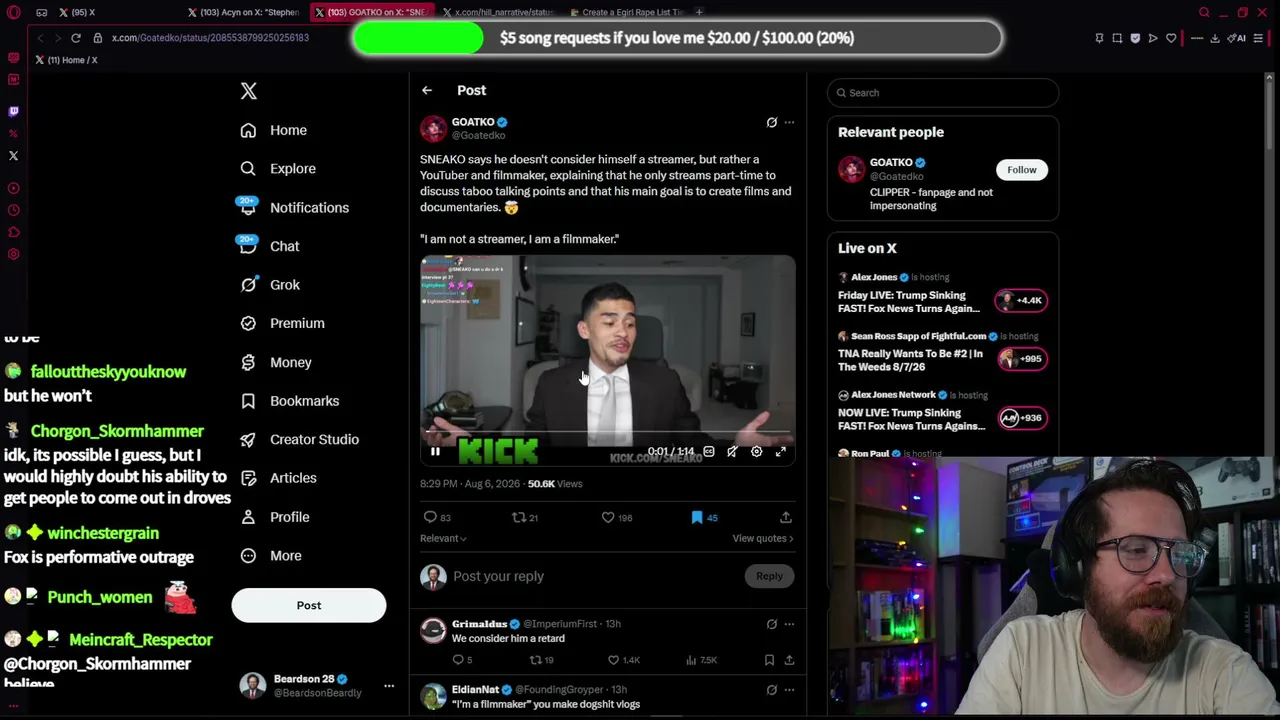Repost GOATKO's post

click(x=519, y=517)
